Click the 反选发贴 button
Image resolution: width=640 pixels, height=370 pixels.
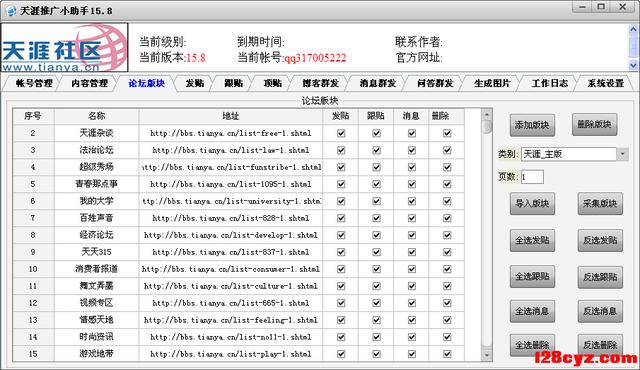tap(600, 240)
